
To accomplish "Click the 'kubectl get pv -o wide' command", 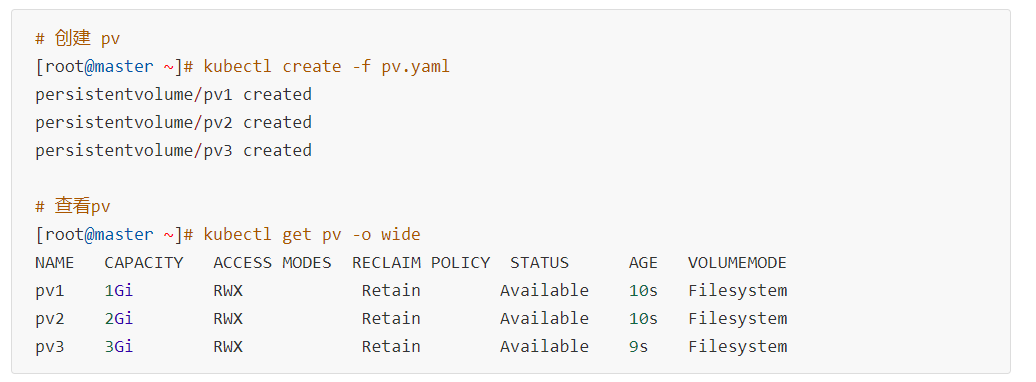I will (x=312, y=235).
